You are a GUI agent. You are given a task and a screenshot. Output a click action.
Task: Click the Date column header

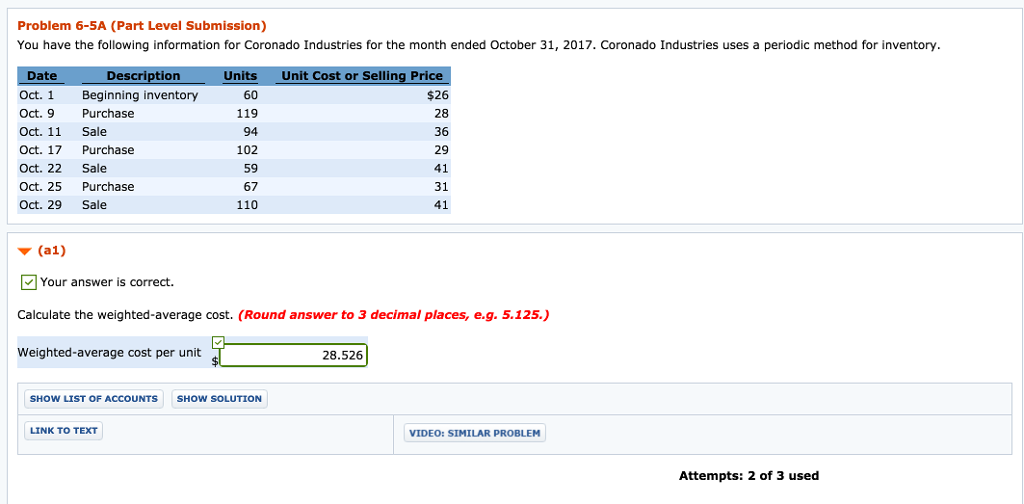click(42, 76)
